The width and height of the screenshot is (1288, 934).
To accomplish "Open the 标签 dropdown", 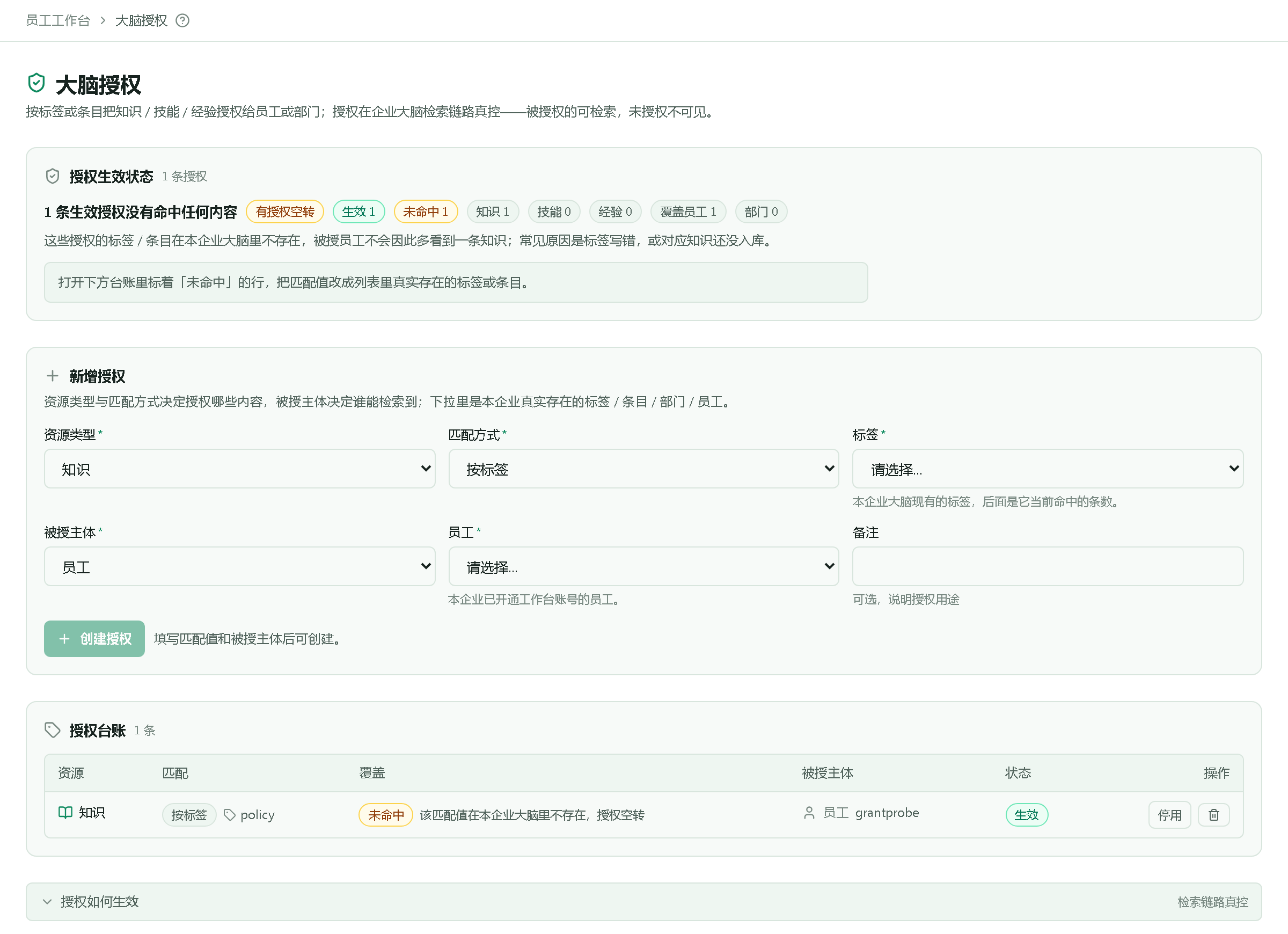I will pyautogui.click(x=1048, y=469).
